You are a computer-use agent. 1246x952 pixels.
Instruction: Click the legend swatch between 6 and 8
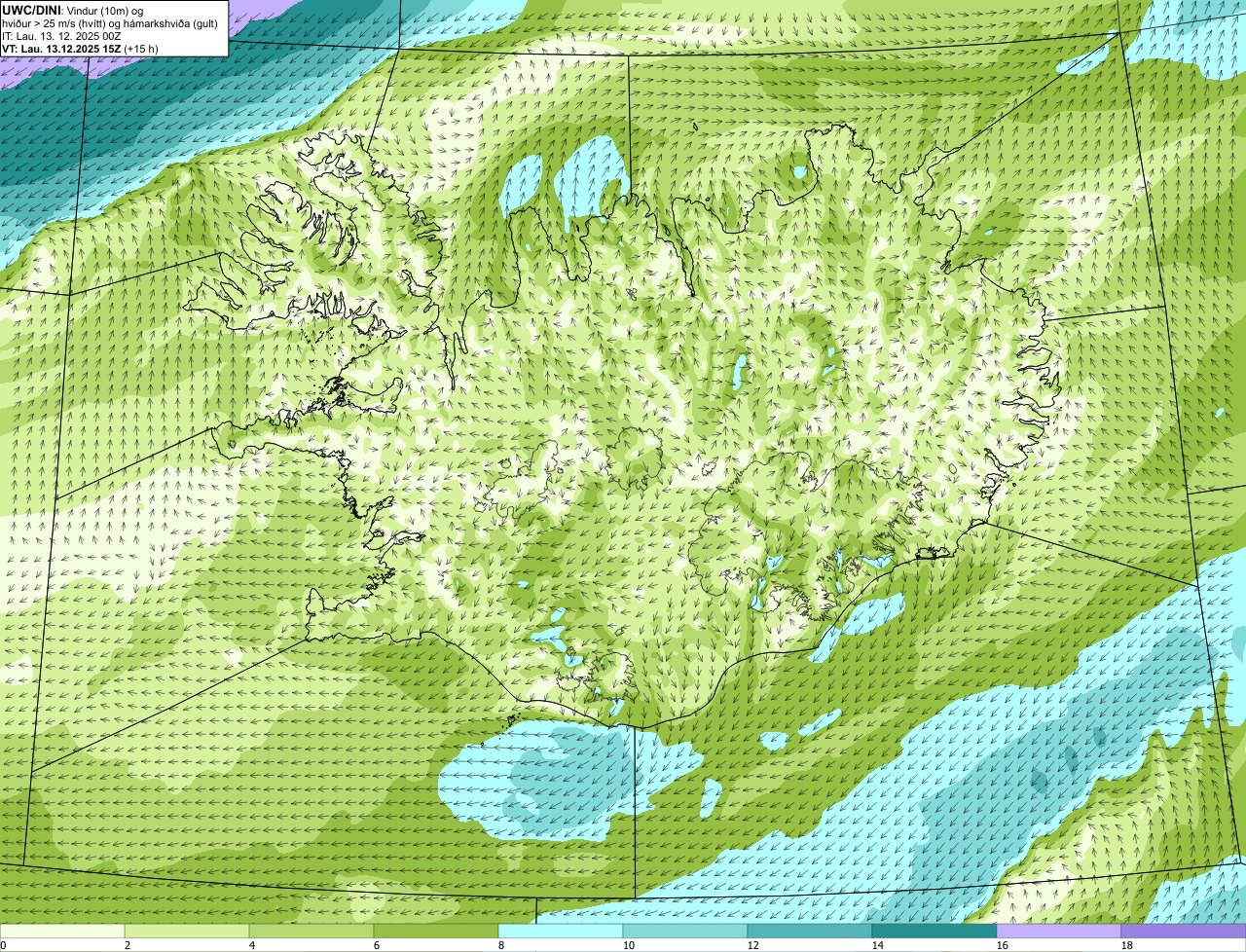436,931
